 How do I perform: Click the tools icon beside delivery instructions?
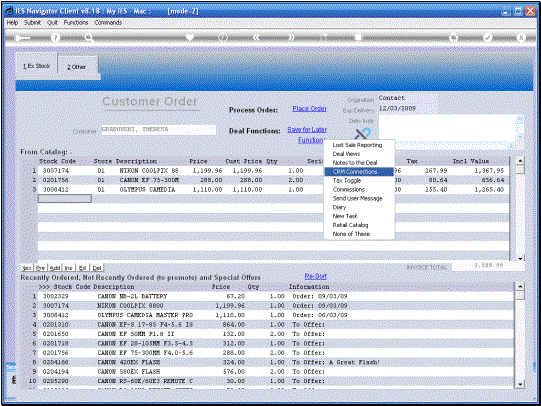(363, 133)
